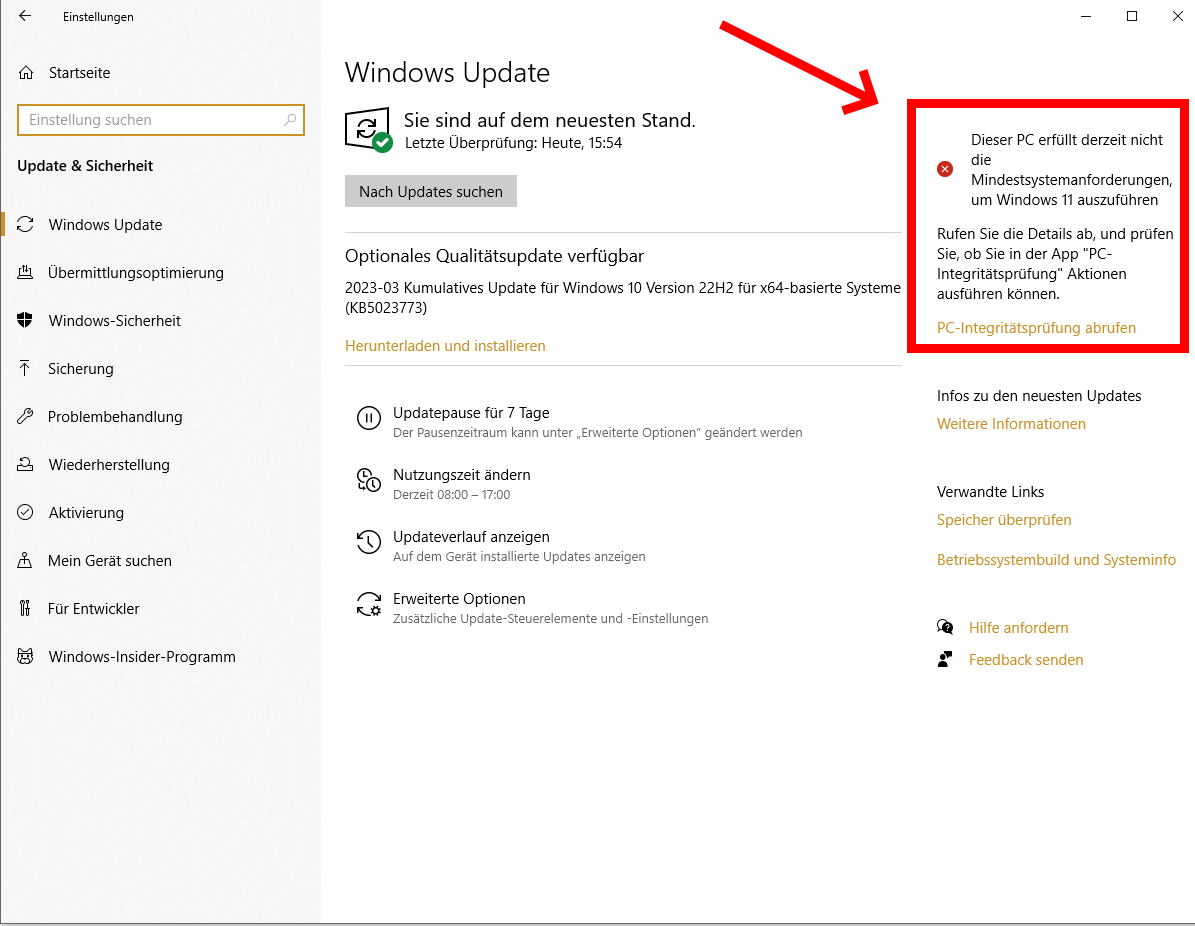
Task: Click the Für Entwickler sidebar icon
Action: pos(27,608)
